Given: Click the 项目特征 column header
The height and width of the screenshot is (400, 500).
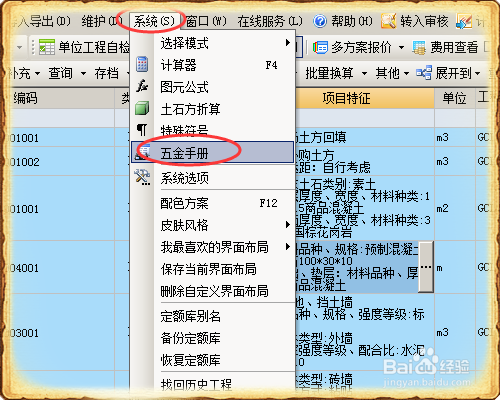Looking at the screenshot, I should pyautogui.click(x=365, y=98).
